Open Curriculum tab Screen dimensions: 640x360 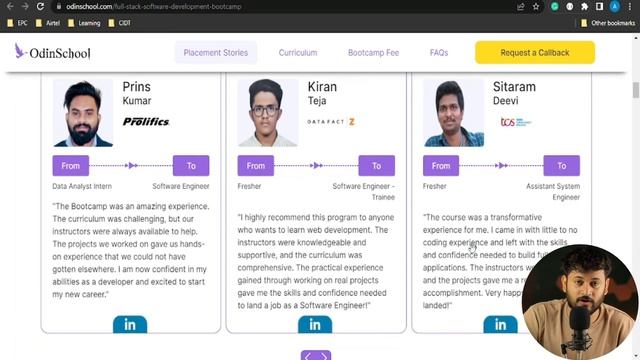(298, 53)
